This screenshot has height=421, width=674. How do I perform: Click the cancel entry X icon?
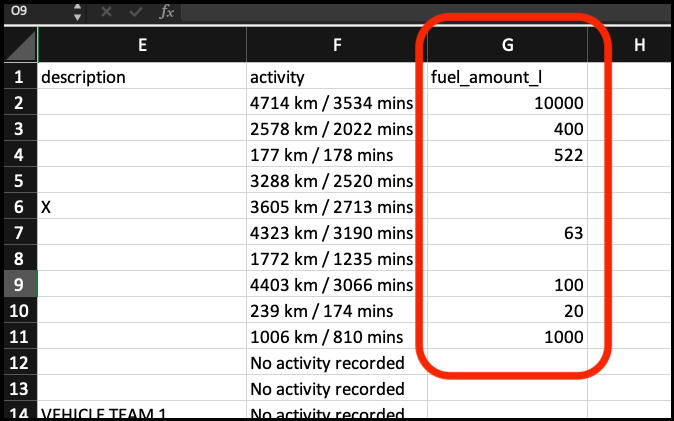(x=106, y=13)
